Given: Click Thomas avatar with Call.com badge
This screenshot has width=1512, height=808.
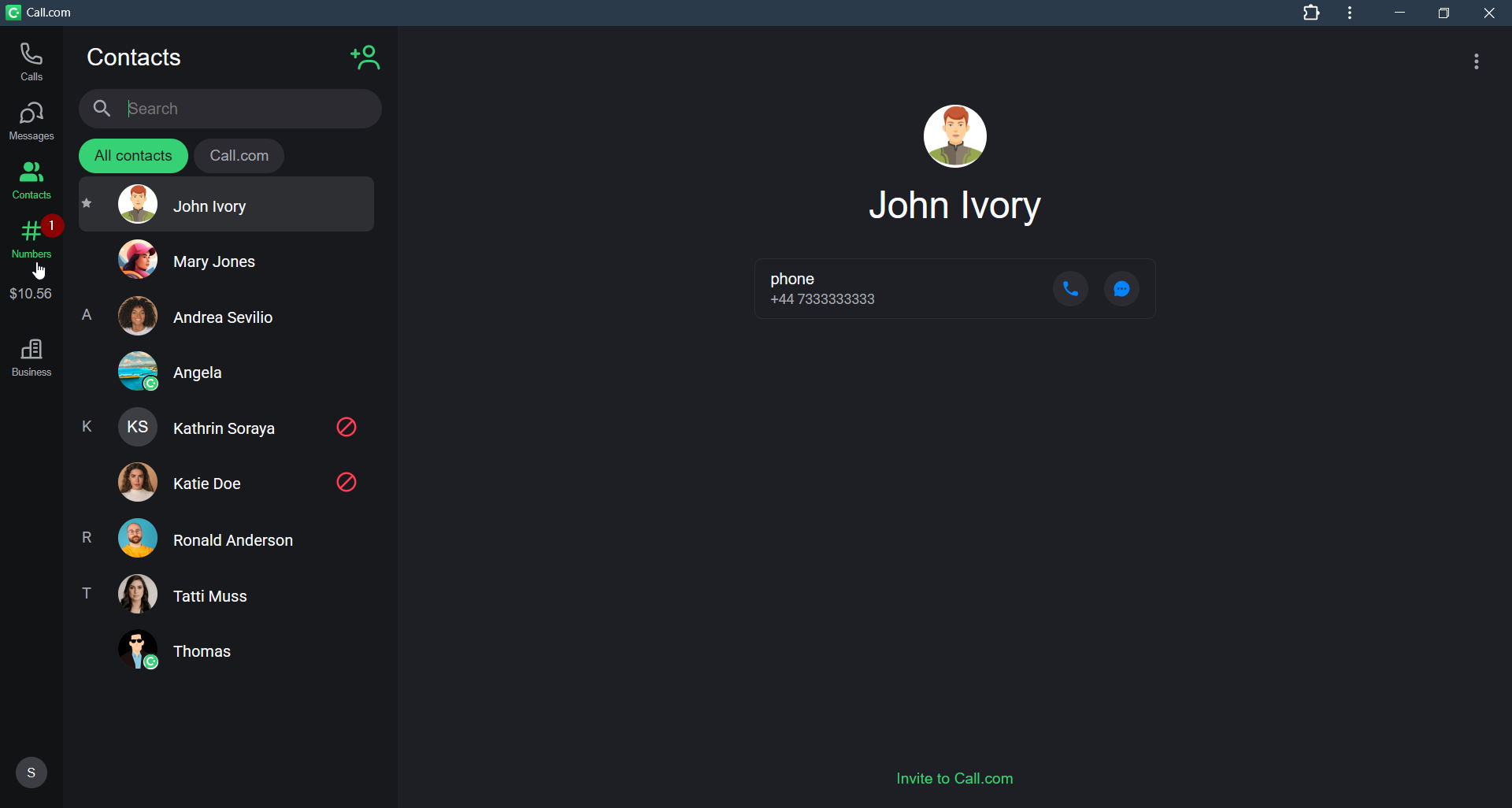Looking at the screenshot, I should [138, 650].
